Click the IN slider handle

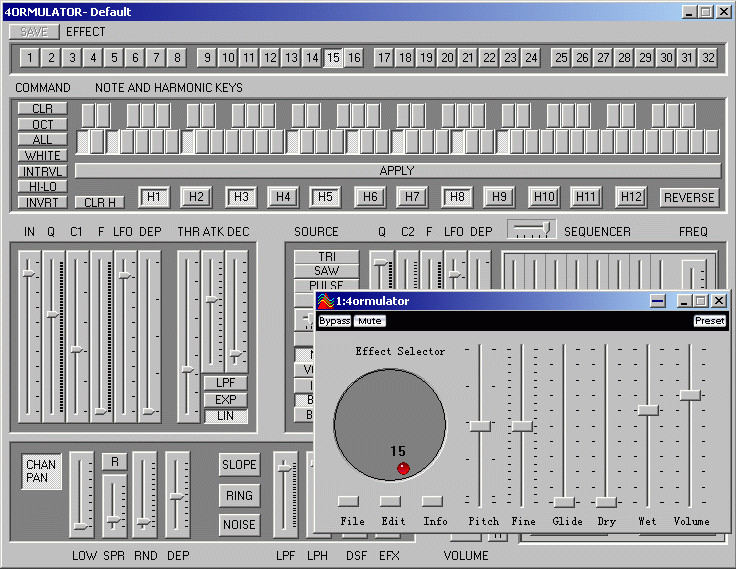(x=29, y=273)
